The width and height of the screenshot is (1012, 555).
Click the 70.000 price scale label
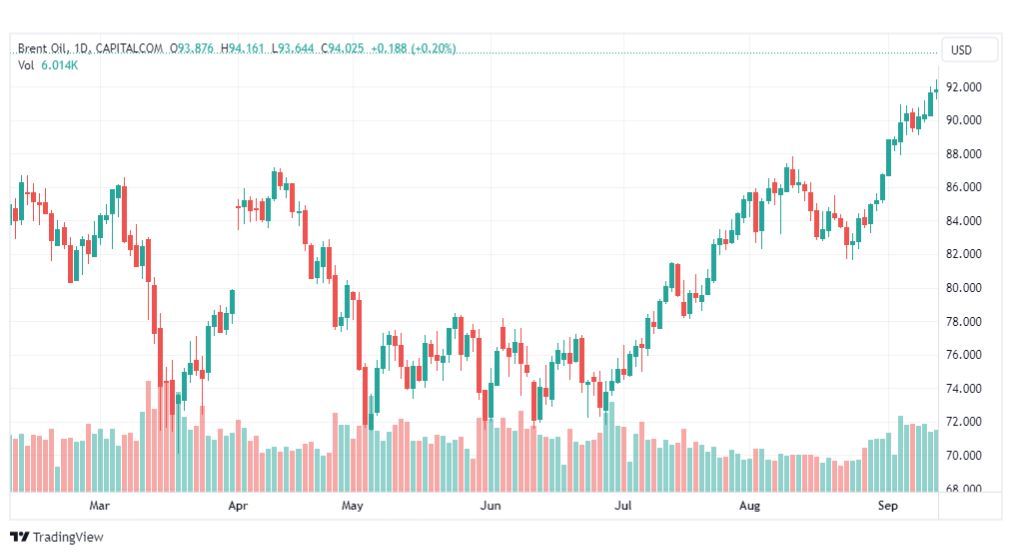coord(964,456)
